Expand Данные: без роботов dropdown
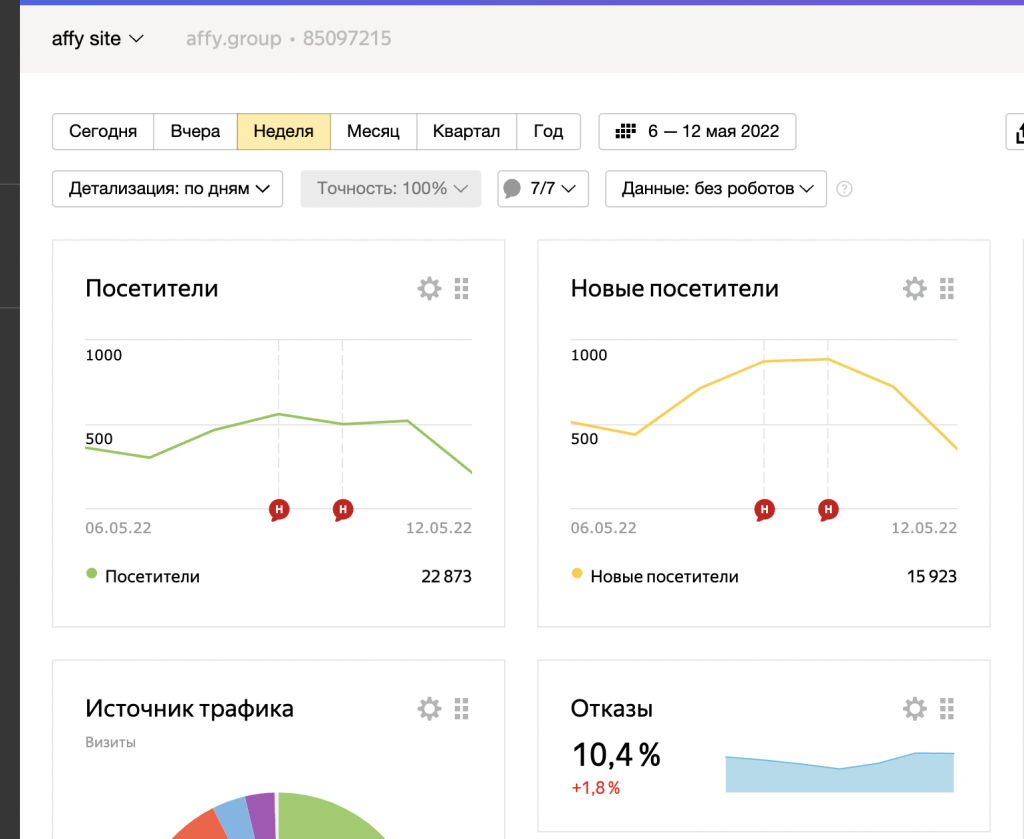The width and height of the screenshot is (1024, 839). 716,189
